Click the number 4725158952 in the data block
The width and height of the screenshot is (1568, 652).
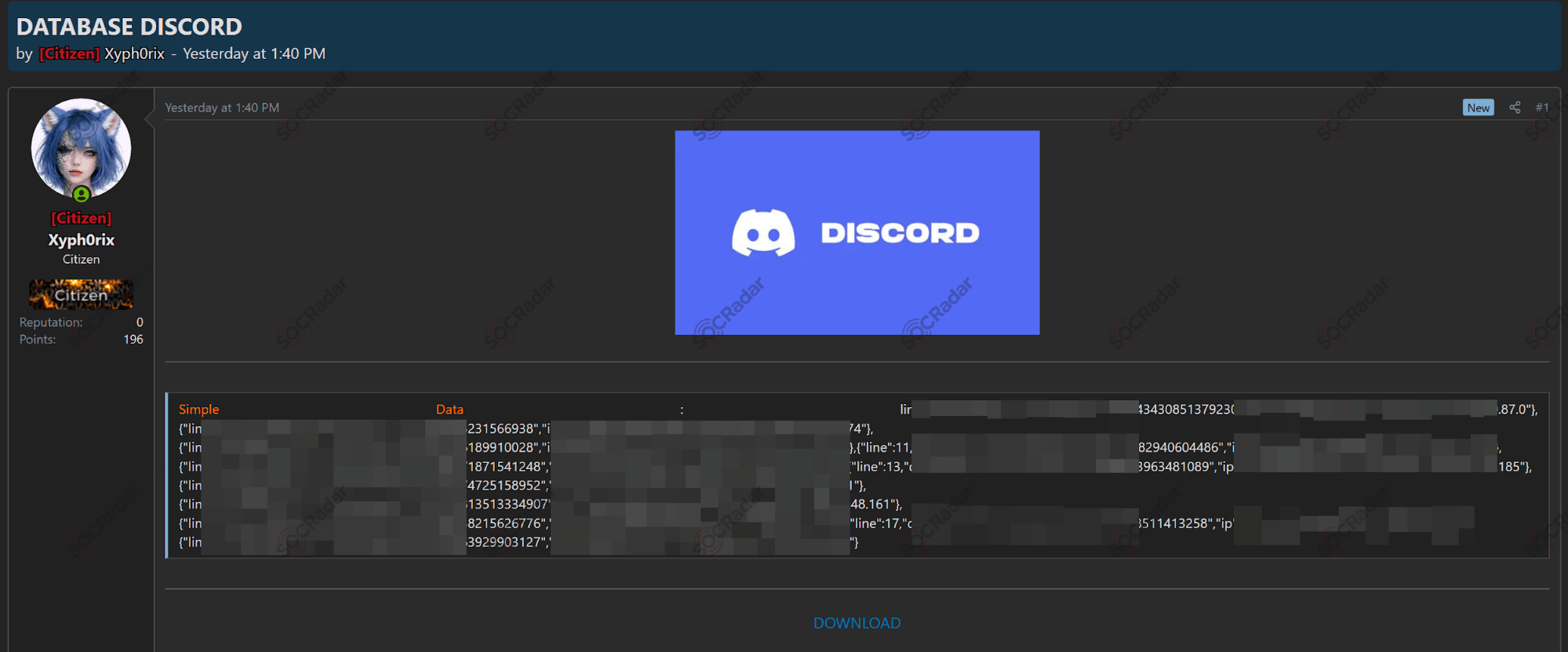(x=504, y=486)
